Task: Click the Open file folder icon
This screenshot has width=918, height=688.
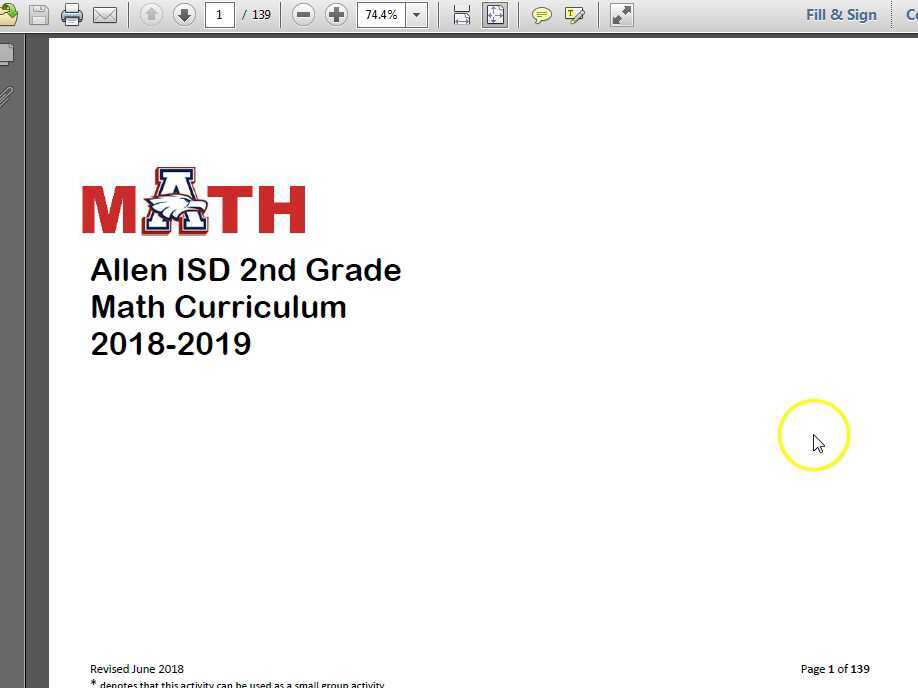Action: 7,15
